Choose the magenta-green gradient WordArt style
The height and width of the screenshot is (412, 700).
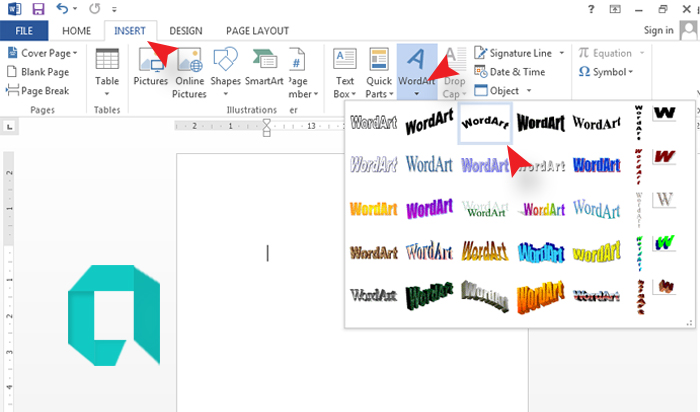coord(541,209)
